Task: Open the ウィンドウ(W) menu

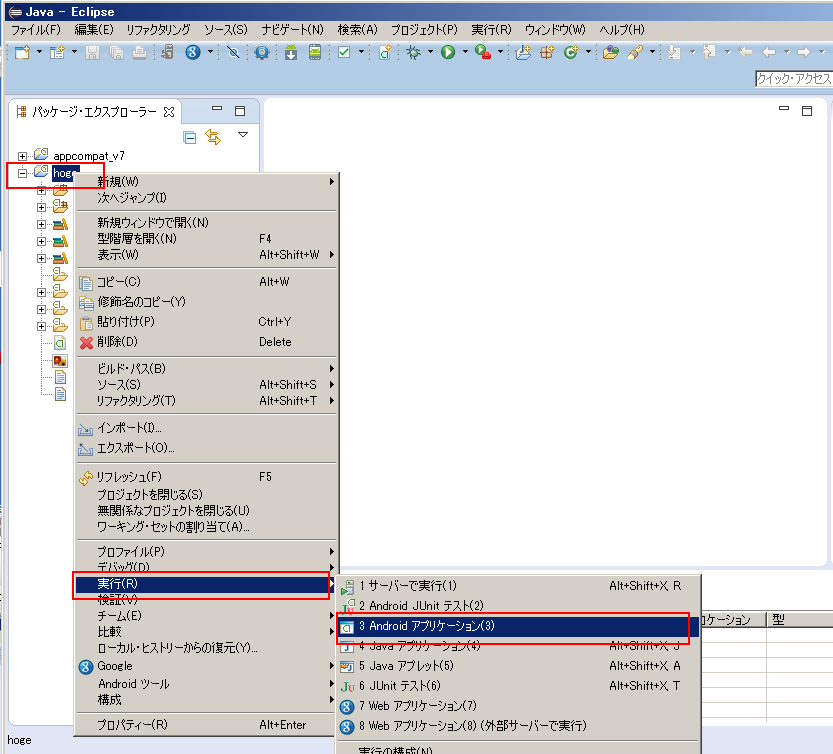Action: [555, 30]
